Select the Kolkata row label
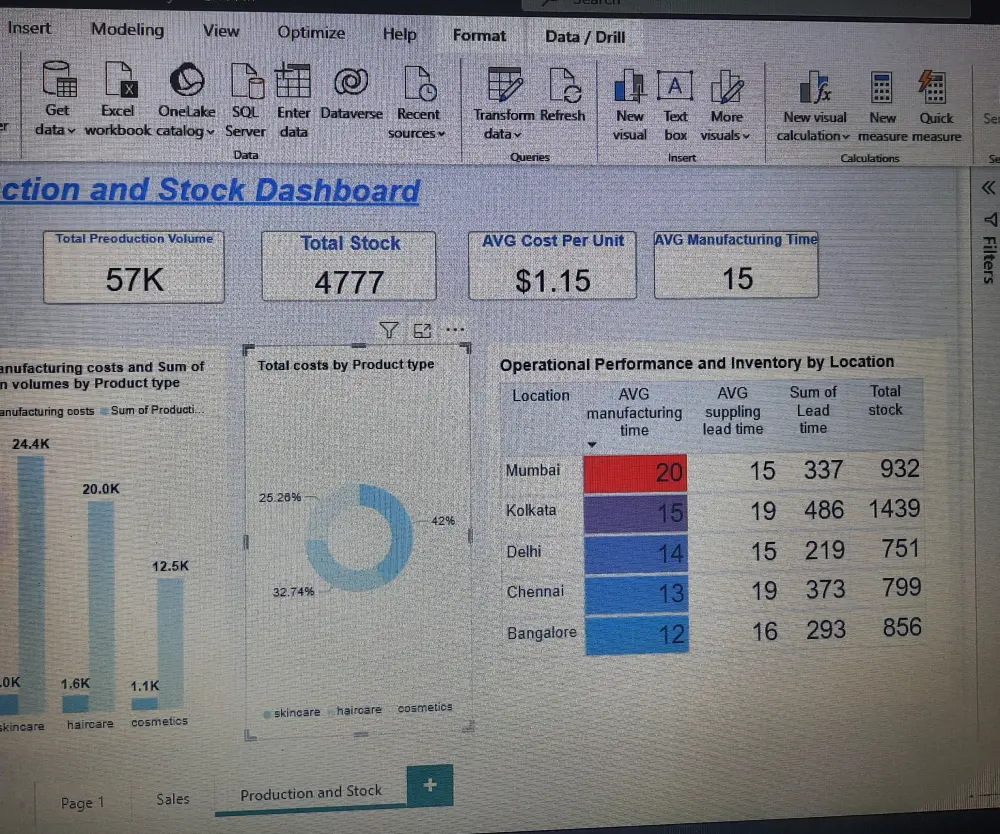This screenshot has width=1000, height=834. (531, 510)
